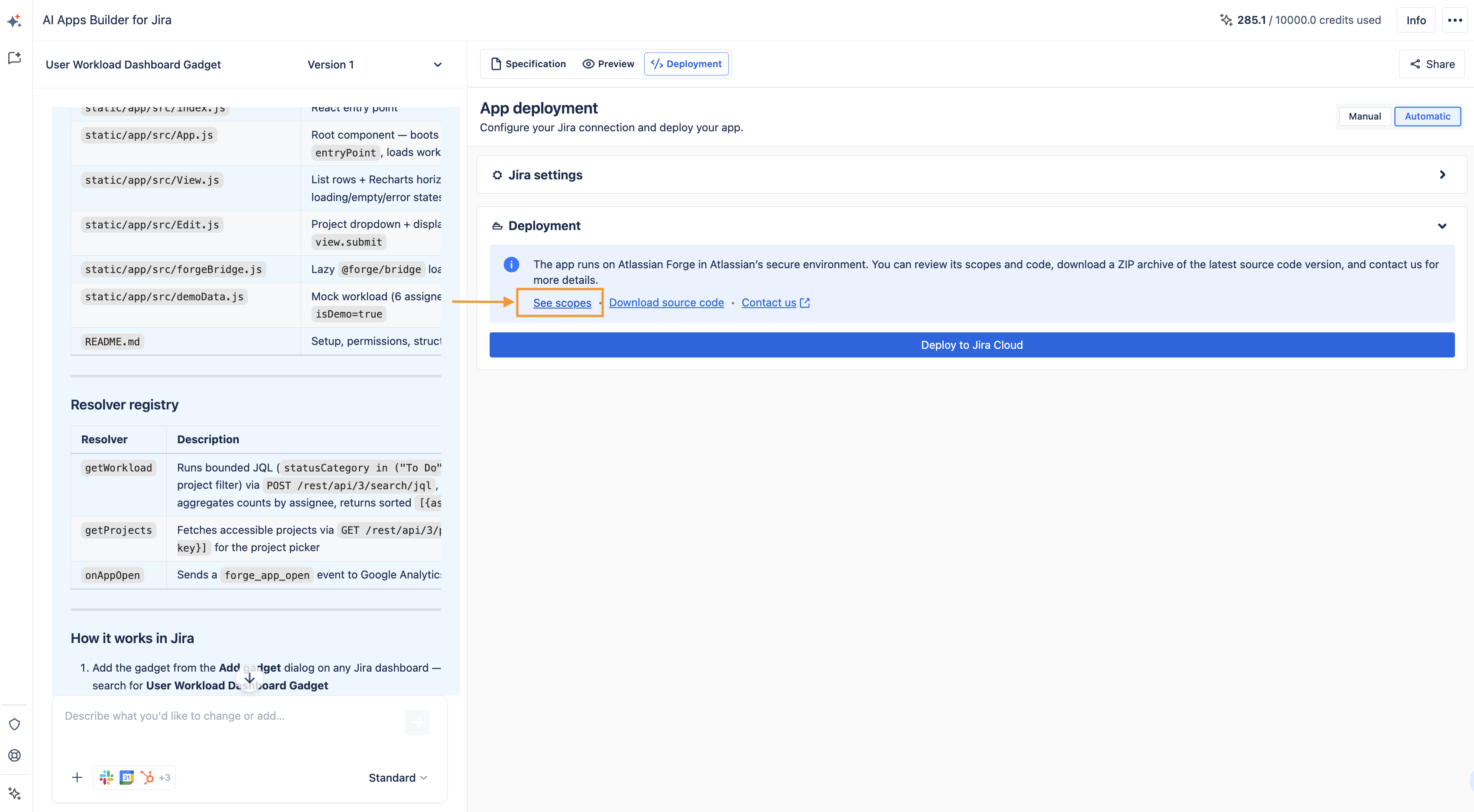The image size is (1474, 812).
Task: Select the Deployment tab
Action: [686, 64]
